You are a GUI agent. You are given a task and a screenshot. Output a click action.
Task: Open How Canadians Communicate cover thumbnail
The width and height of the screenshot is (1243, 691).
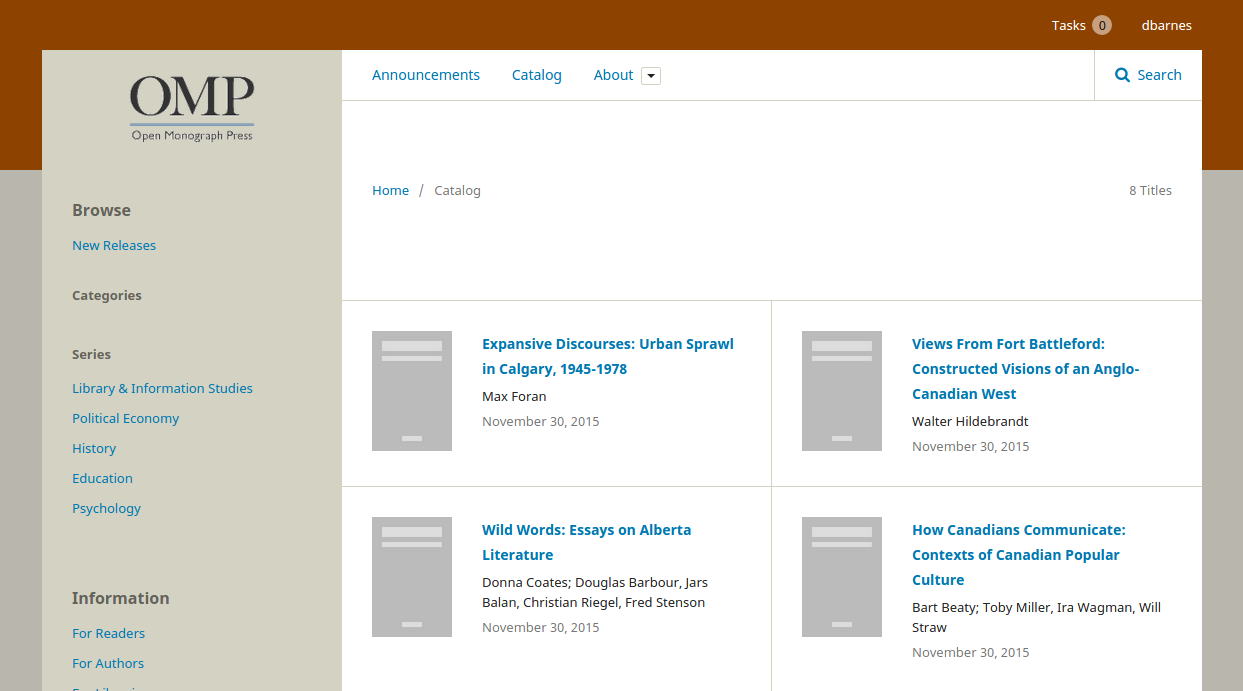click(842, 577)
